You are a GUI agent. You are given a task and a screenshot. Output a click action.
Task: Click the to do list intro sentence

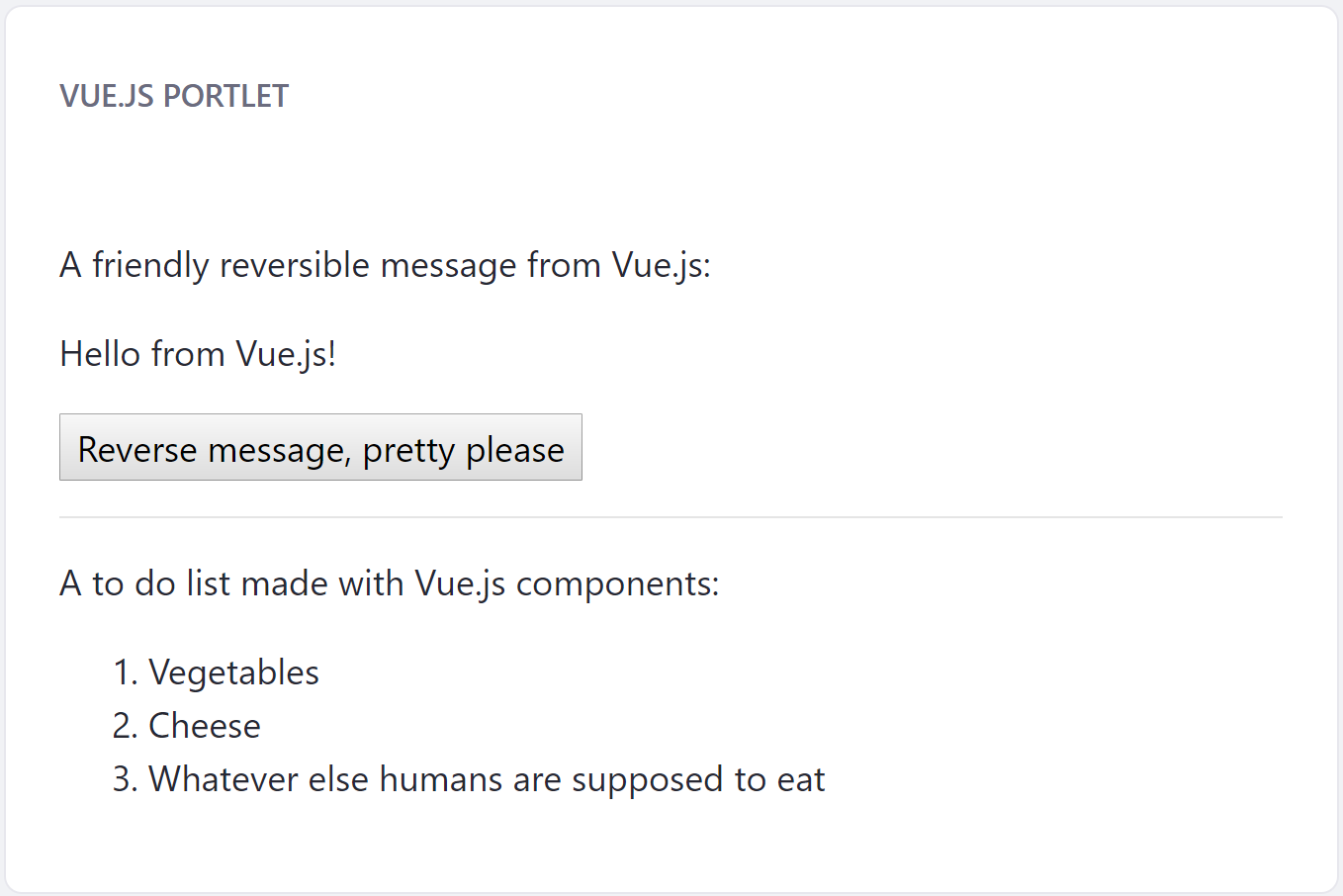tap(390, 583)
